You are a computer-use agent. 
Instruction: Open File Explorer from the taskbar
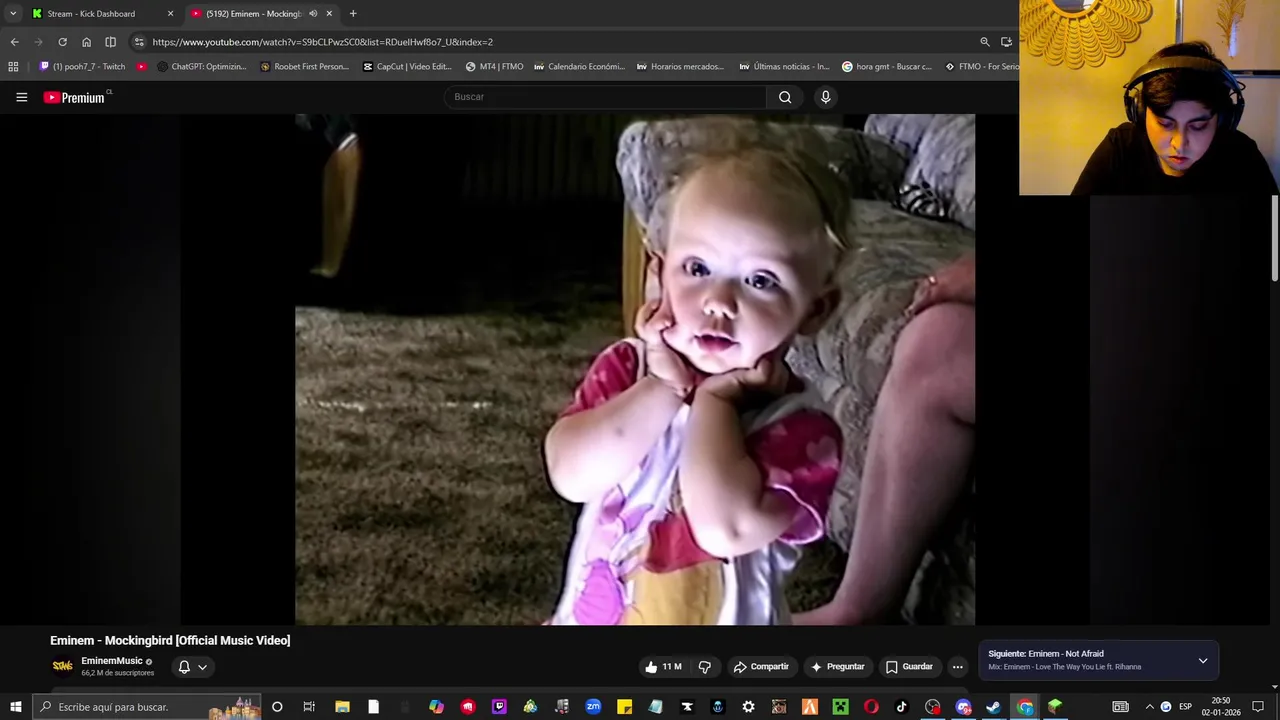342,707
